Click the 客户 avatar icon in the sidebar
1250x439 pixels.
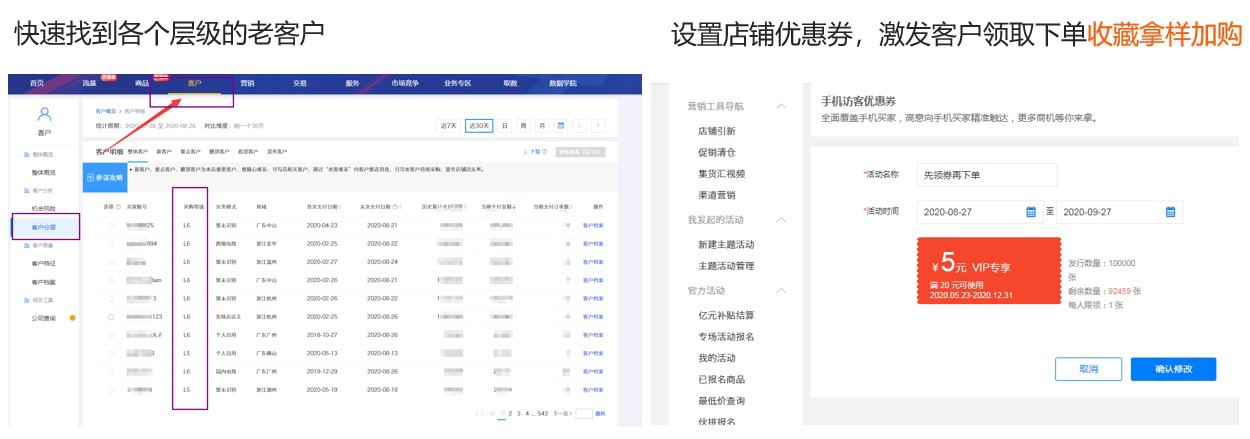44,114
